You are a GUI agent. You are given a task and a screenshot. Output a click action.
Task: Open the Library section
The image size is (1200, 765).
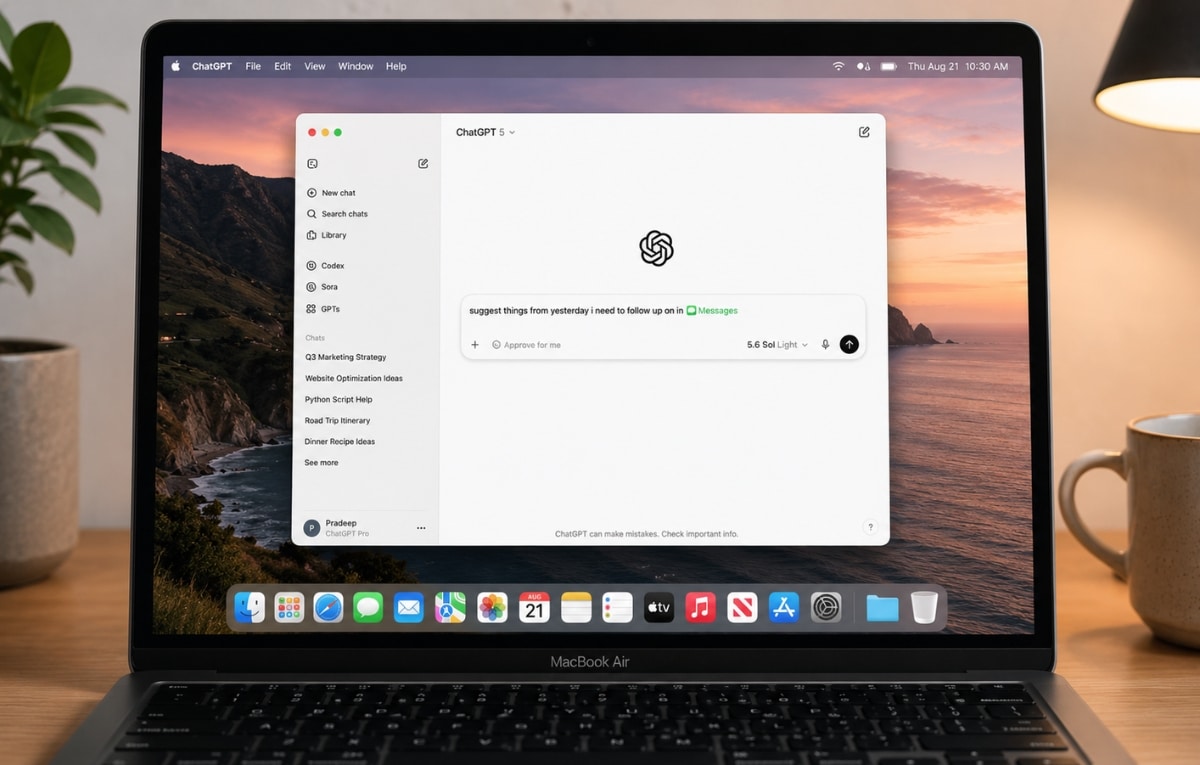[327, 235]
